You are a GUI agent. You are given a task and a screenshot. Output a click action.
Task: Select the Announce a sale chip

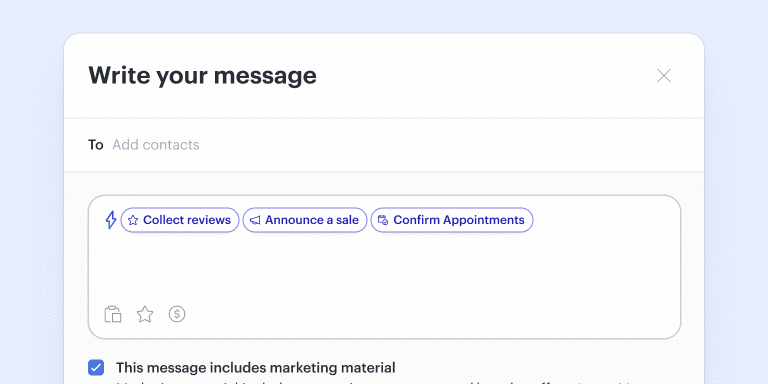click(x=305, y=220)
